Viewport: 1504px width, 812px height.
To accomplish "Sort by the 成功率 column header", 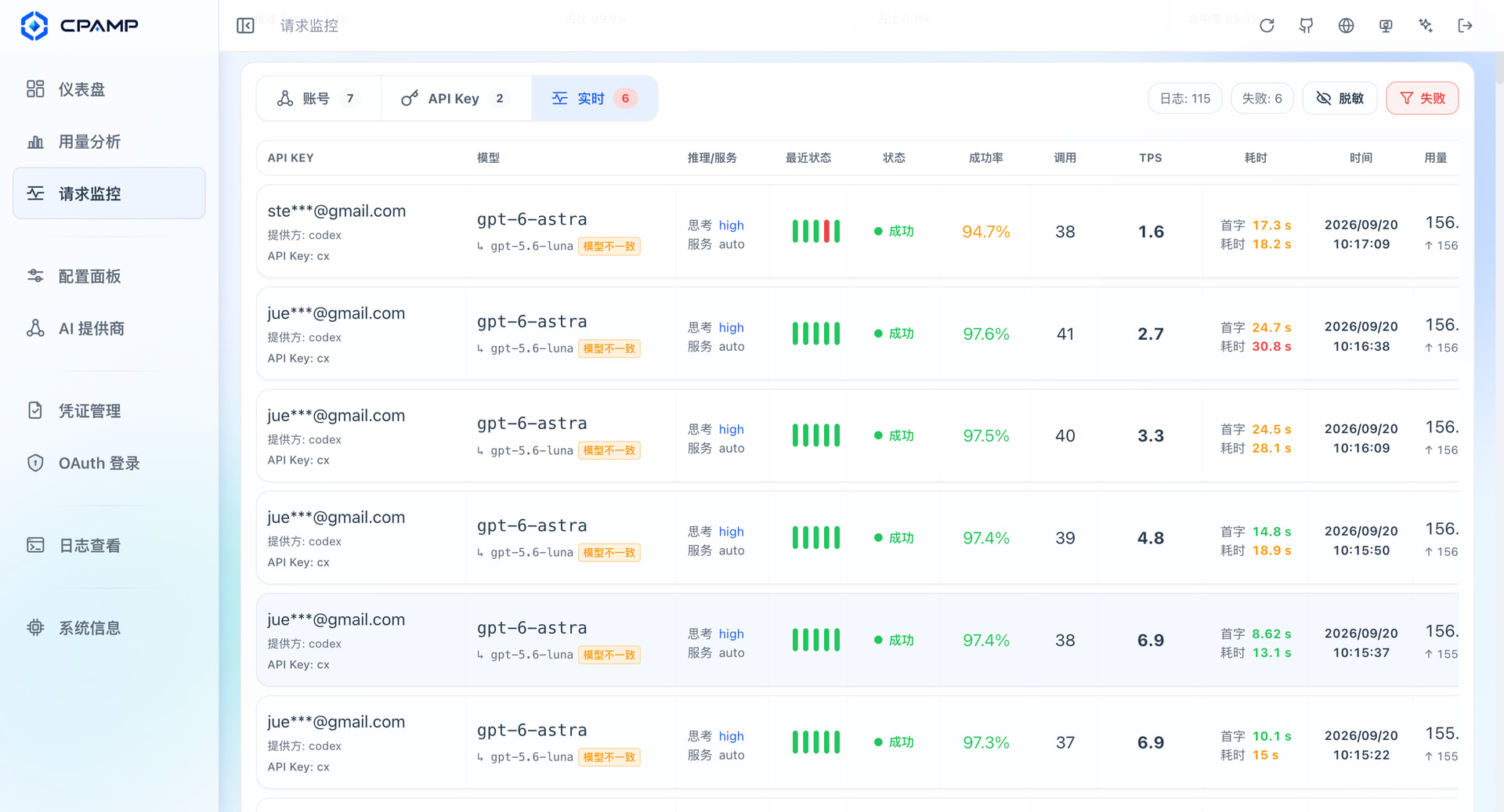I will [x=985, y=158].
